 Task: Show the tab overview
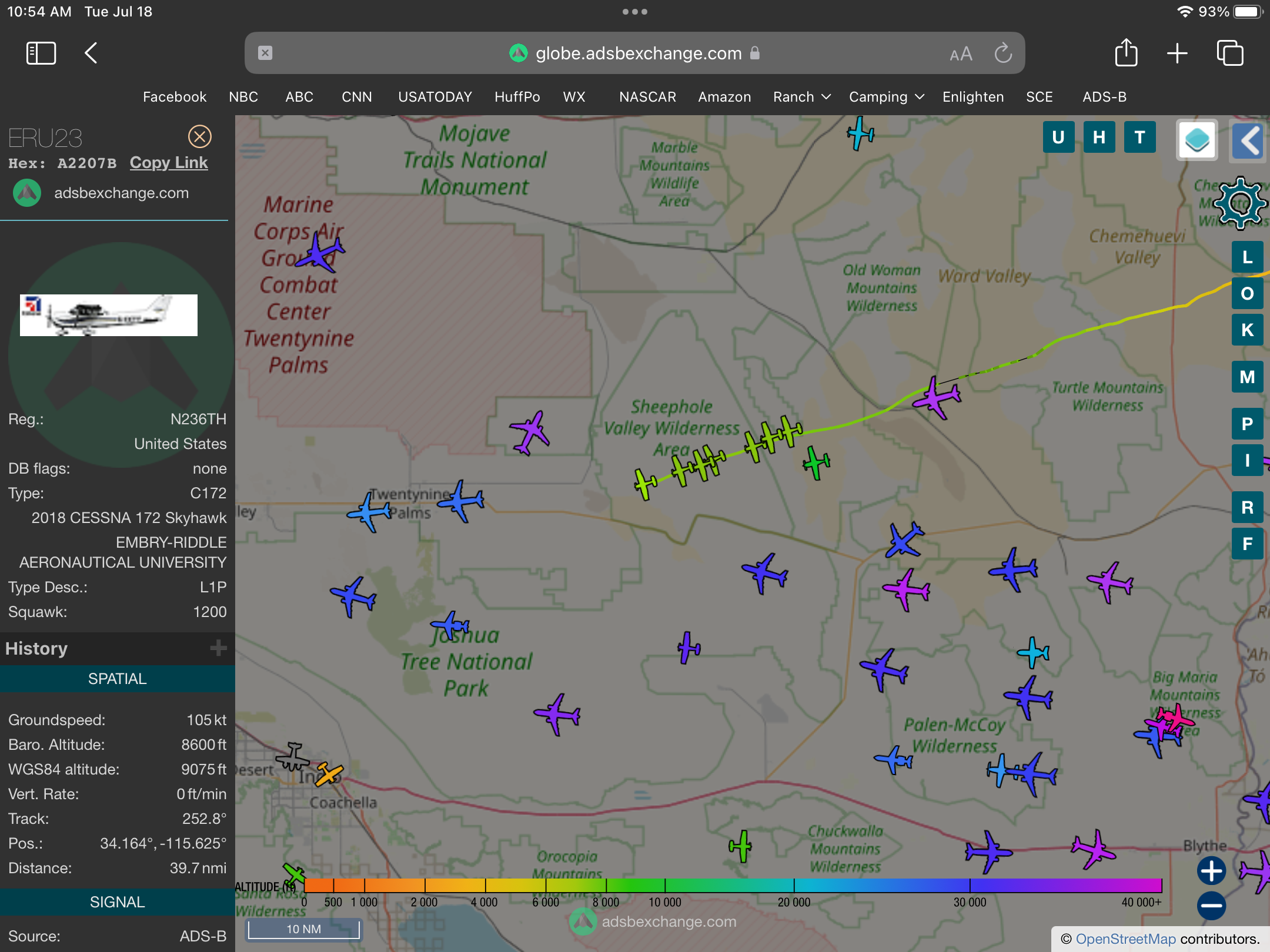[x=1229, y=53]
